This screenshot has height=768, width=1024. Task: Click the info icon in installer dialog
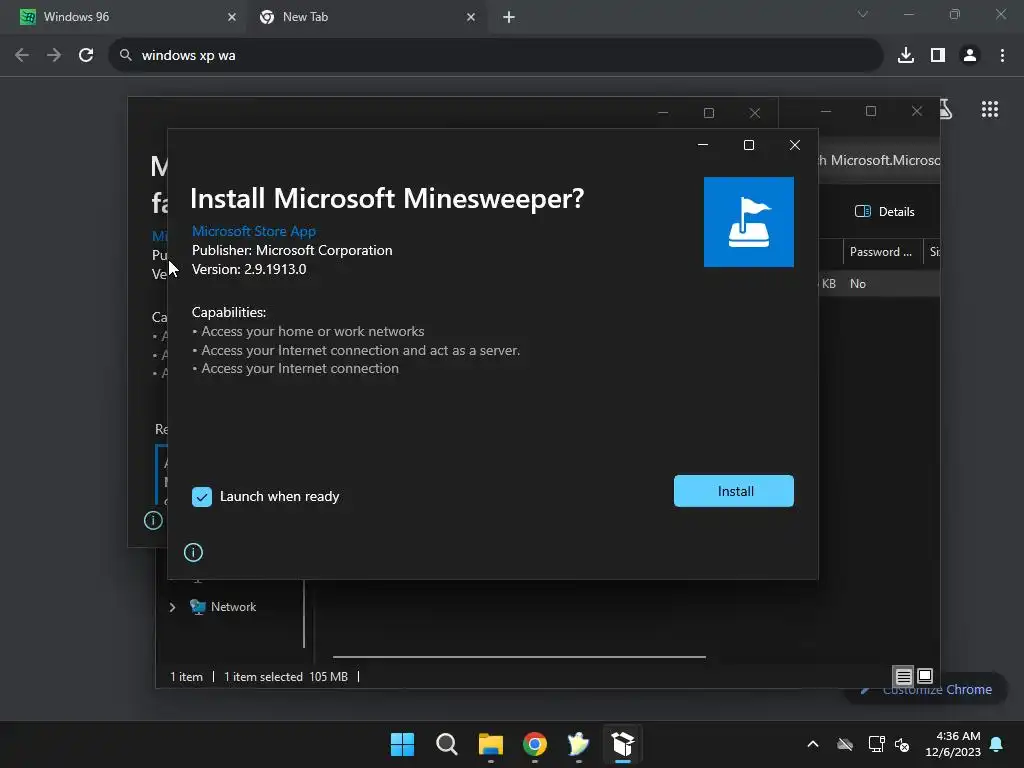(193, 552)
